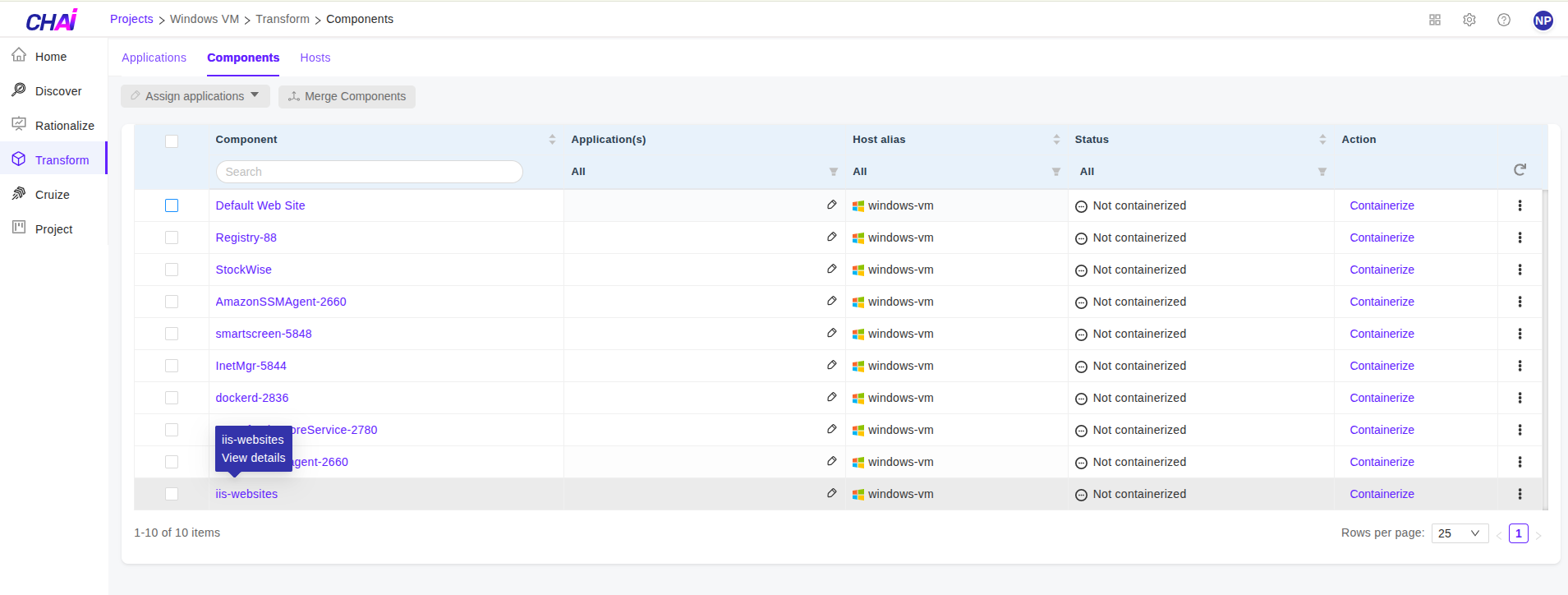
Task: Click the CHAI logo
Action: 52,20
